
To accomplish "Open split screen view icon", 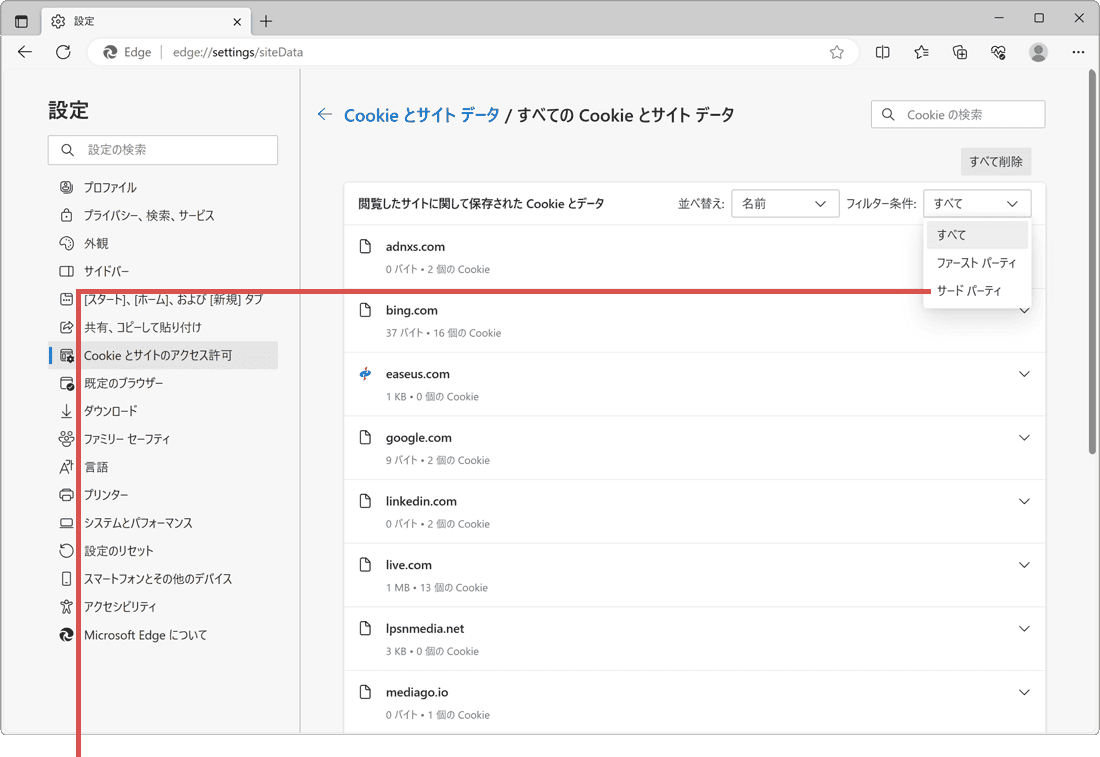I will click(882, 52).
